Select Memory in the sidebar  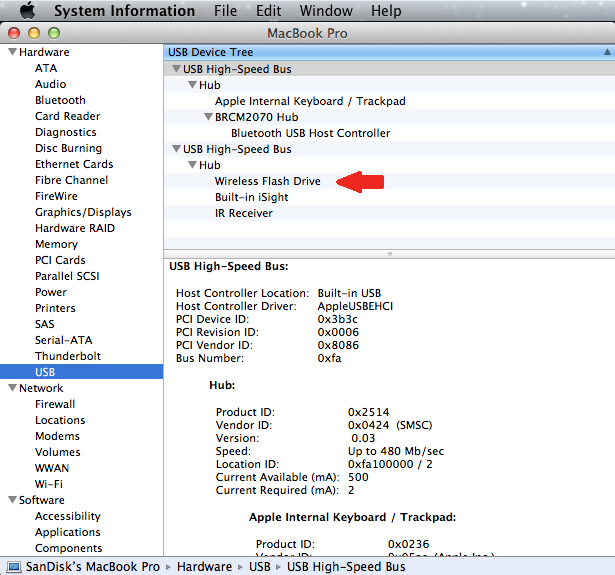56,244
